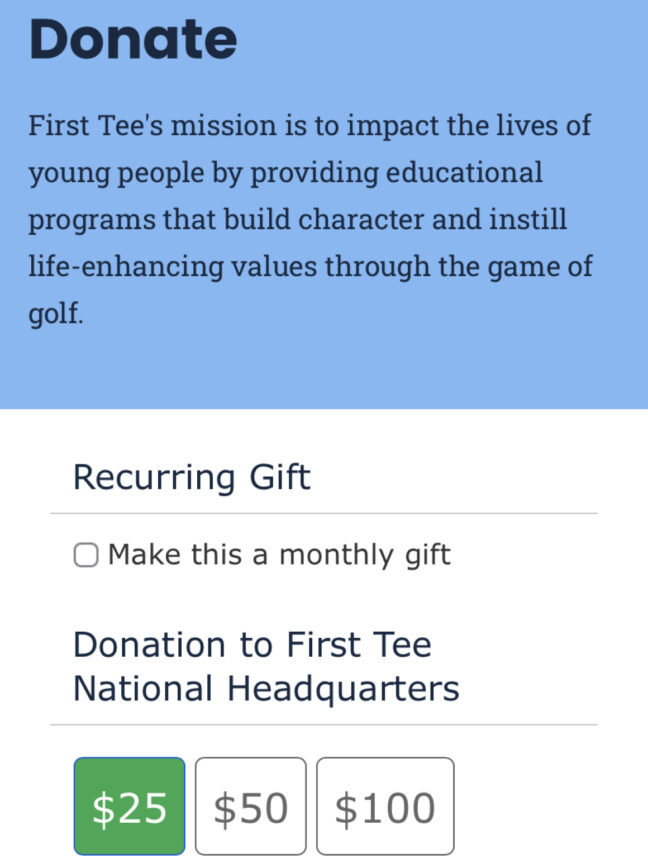Click the Recurring Gift section heading

[192, 477]
